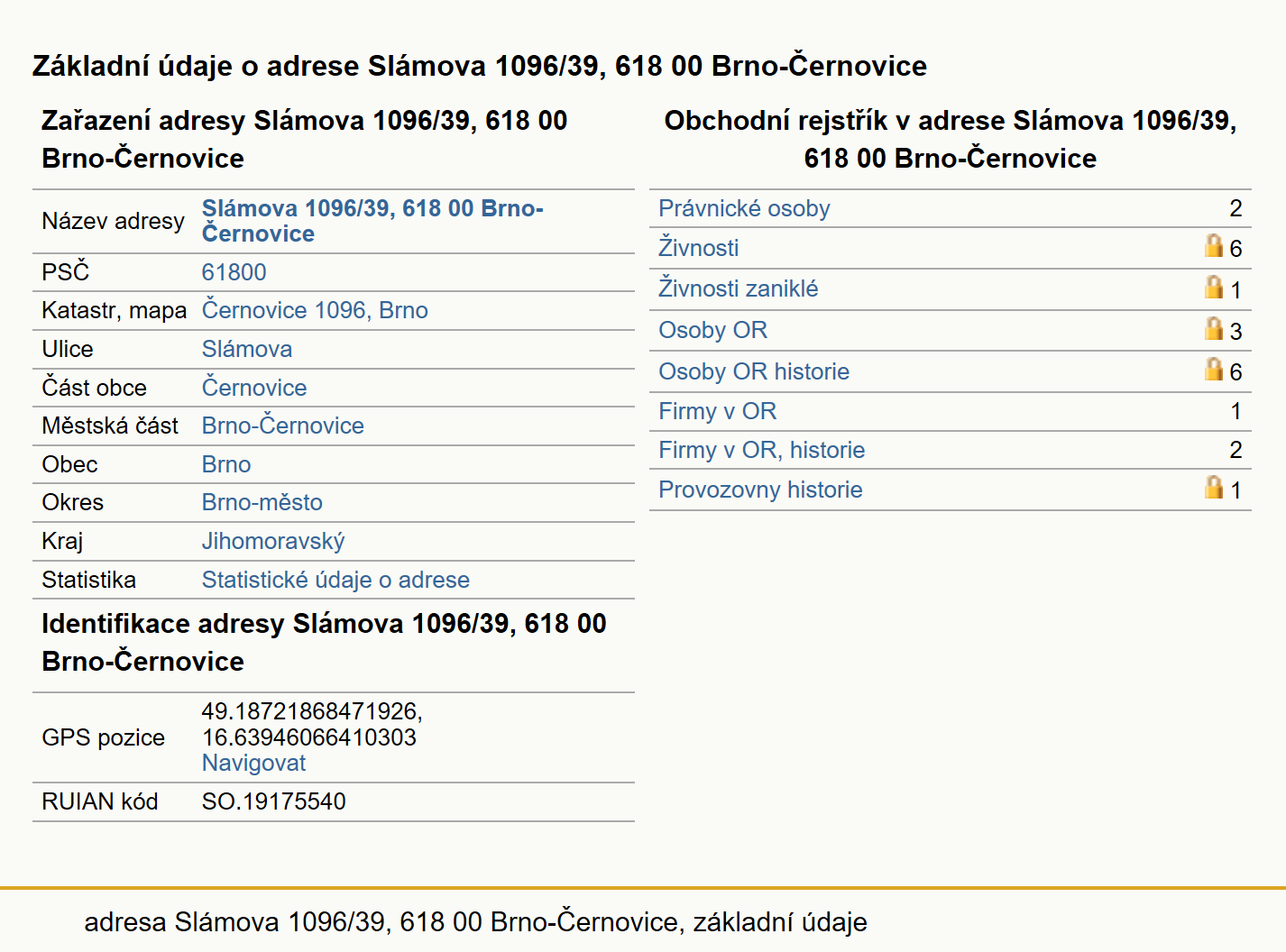Click the lock icon beside Živnosti

pyautogui.click(x=1214, y=245)
